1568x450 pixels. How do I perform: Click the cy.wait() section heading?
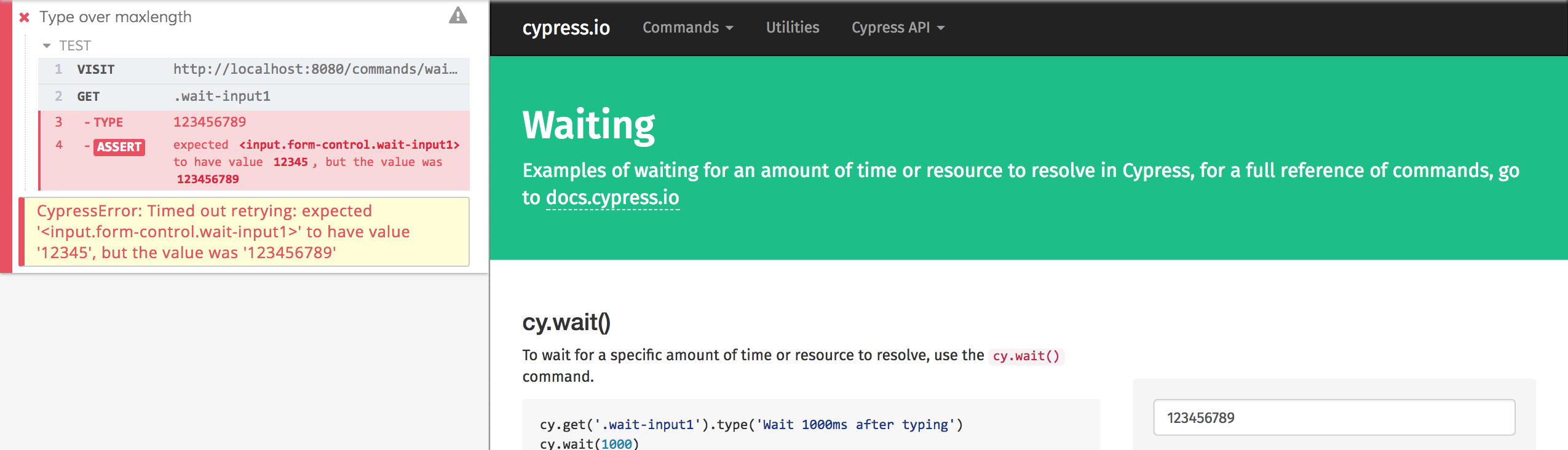pyautogui.click(x=566, y=322)
